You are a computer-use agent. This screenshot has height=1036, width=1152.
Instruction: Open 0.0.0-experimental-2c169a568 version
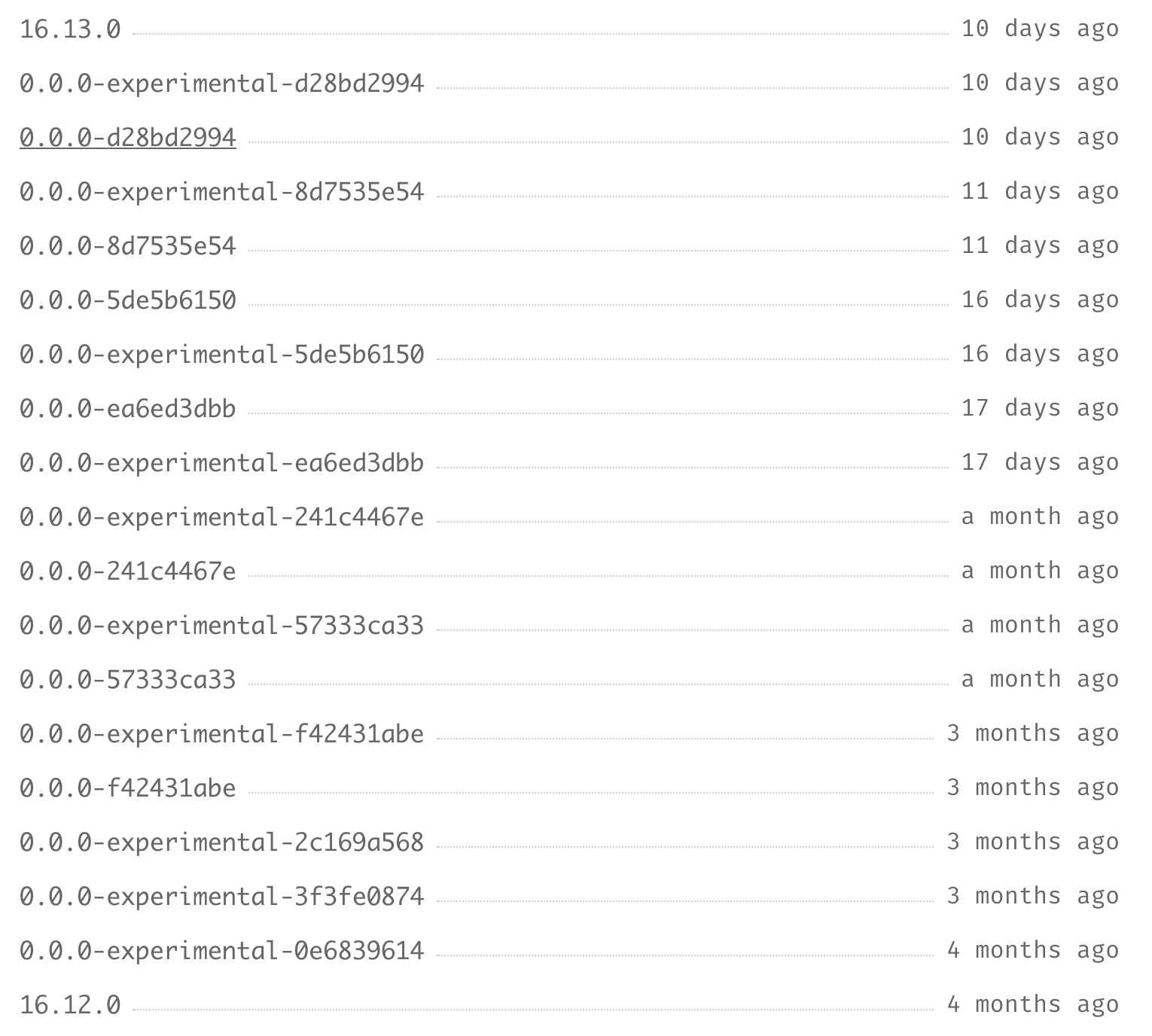221,843
